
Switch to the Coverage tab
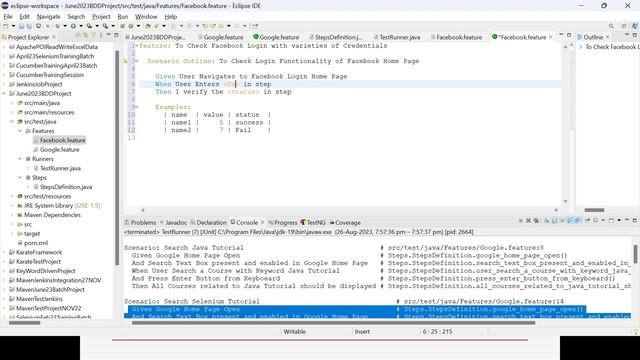click(x=345, y=222)
